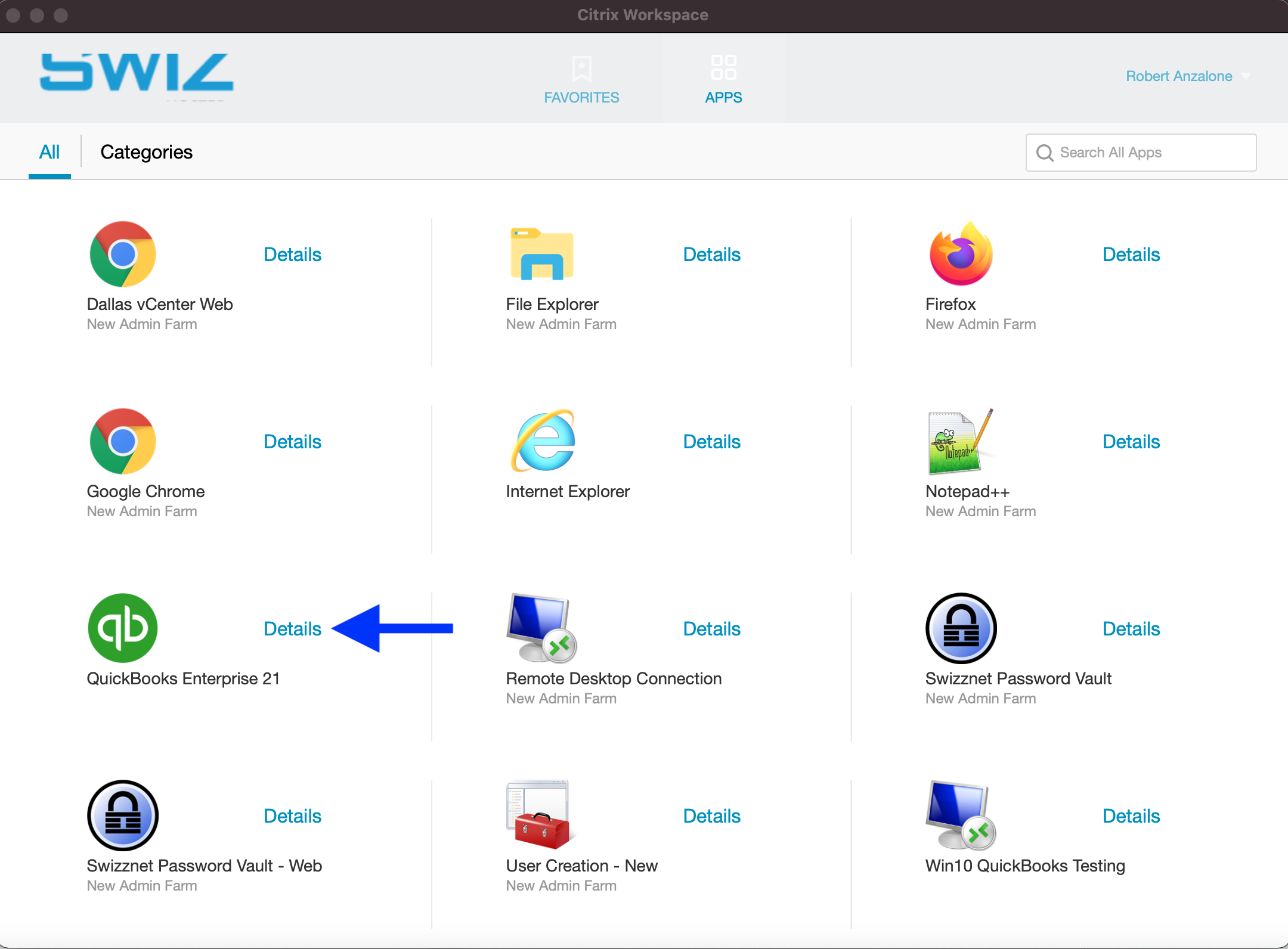Select Categories filter tab

point(145,152)
